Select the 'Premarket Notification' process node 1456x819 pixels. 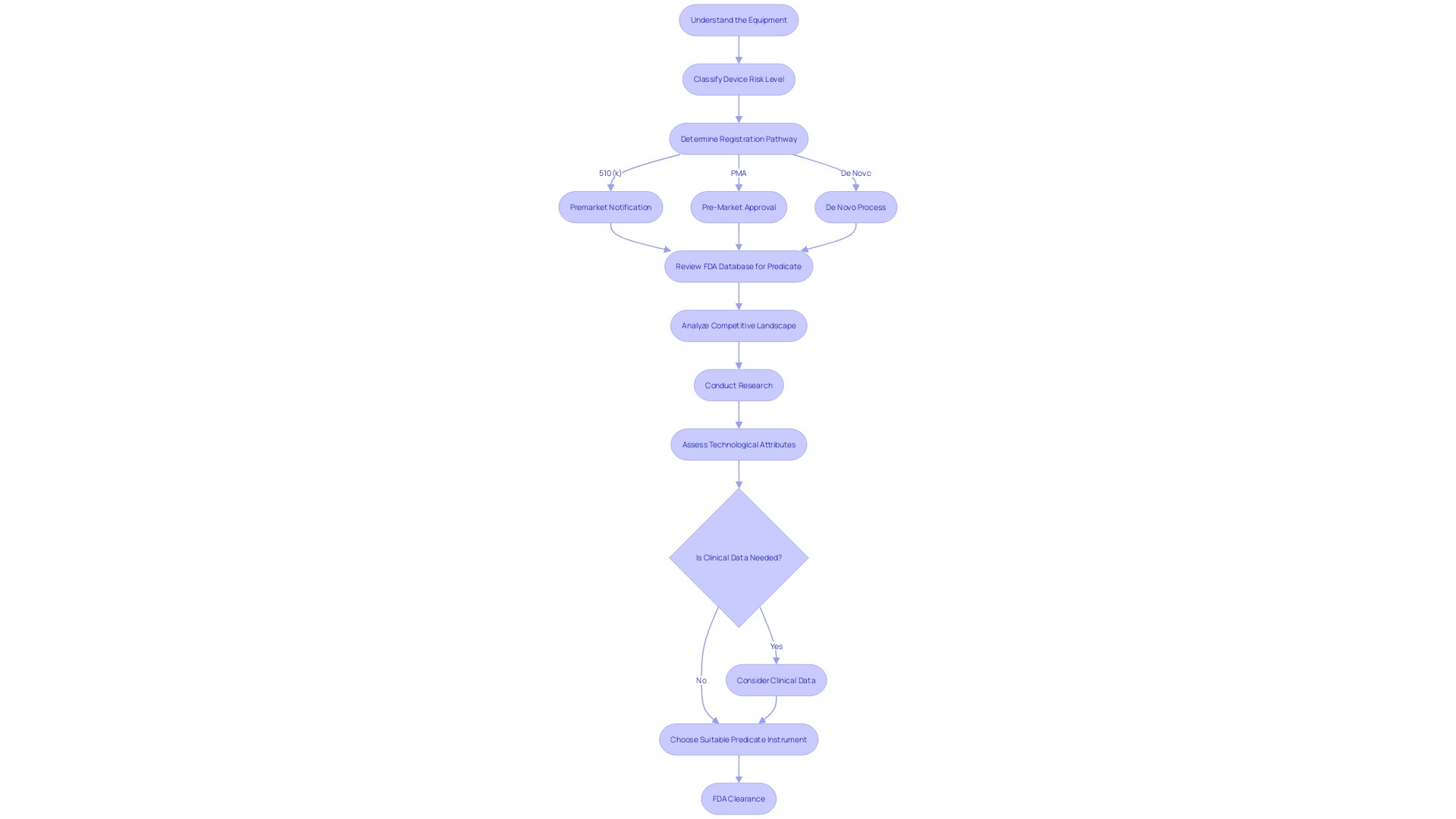(x=610, y=207)
